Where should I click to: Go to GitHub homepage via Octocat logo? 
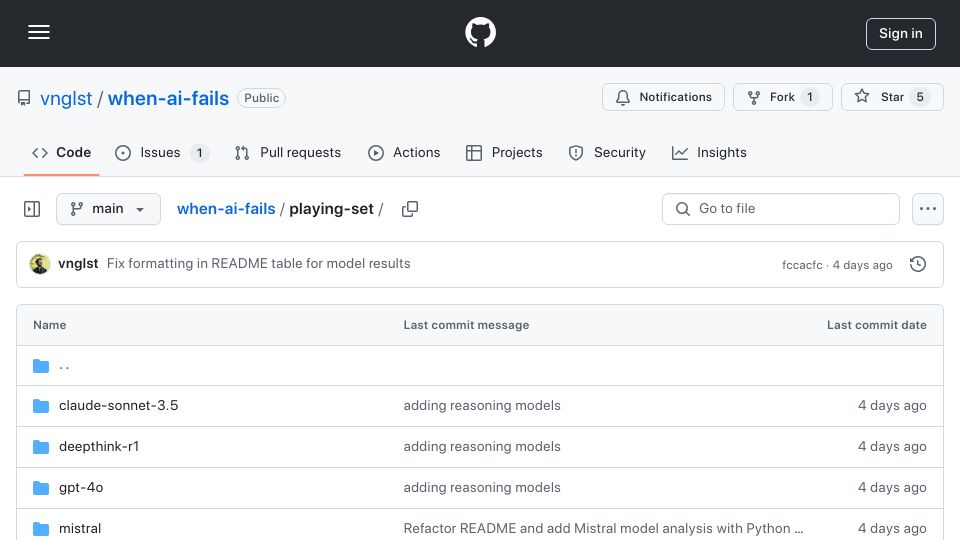(480, 32)
